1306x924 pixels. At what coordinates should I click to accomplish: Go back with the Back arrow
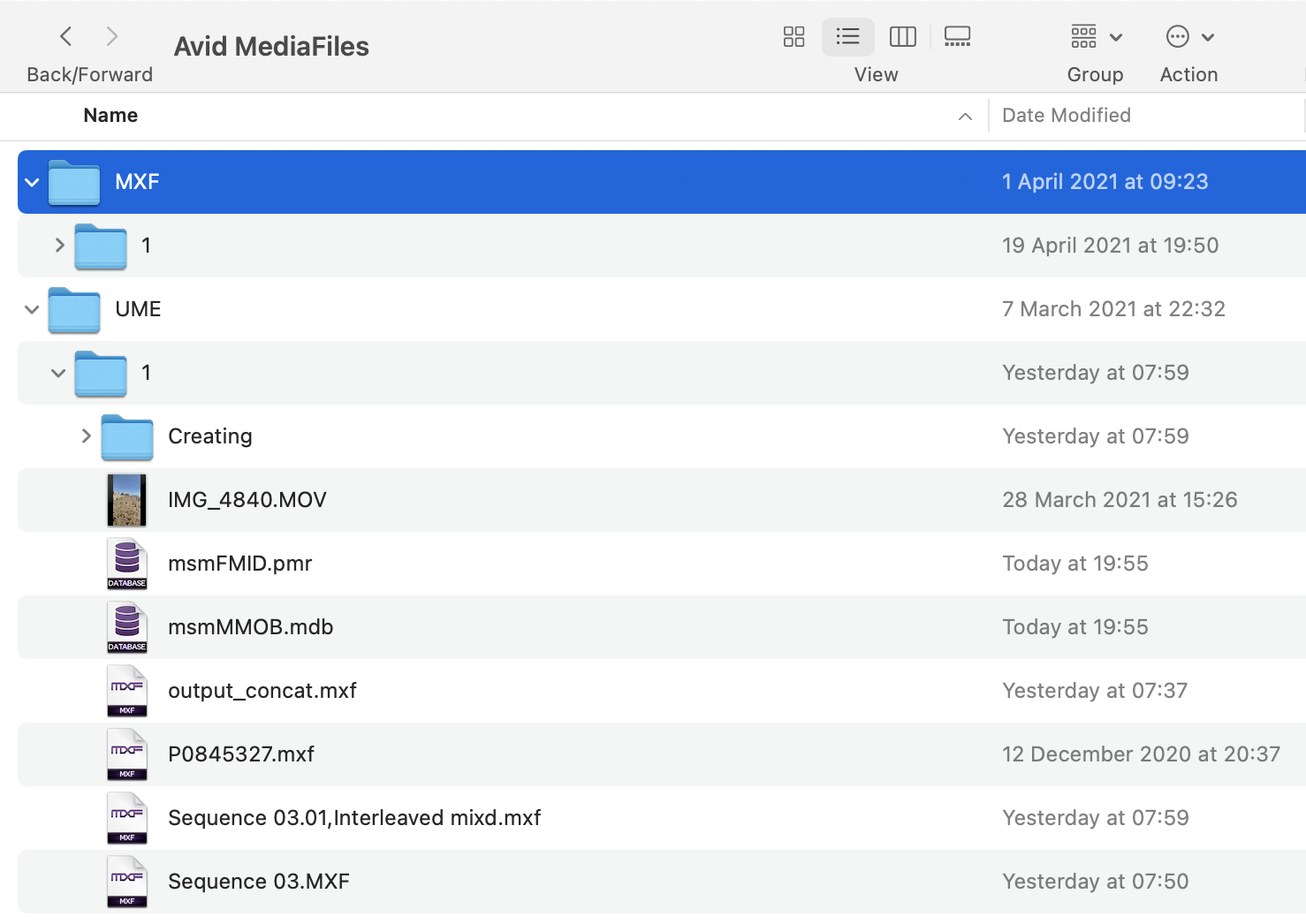66,36
